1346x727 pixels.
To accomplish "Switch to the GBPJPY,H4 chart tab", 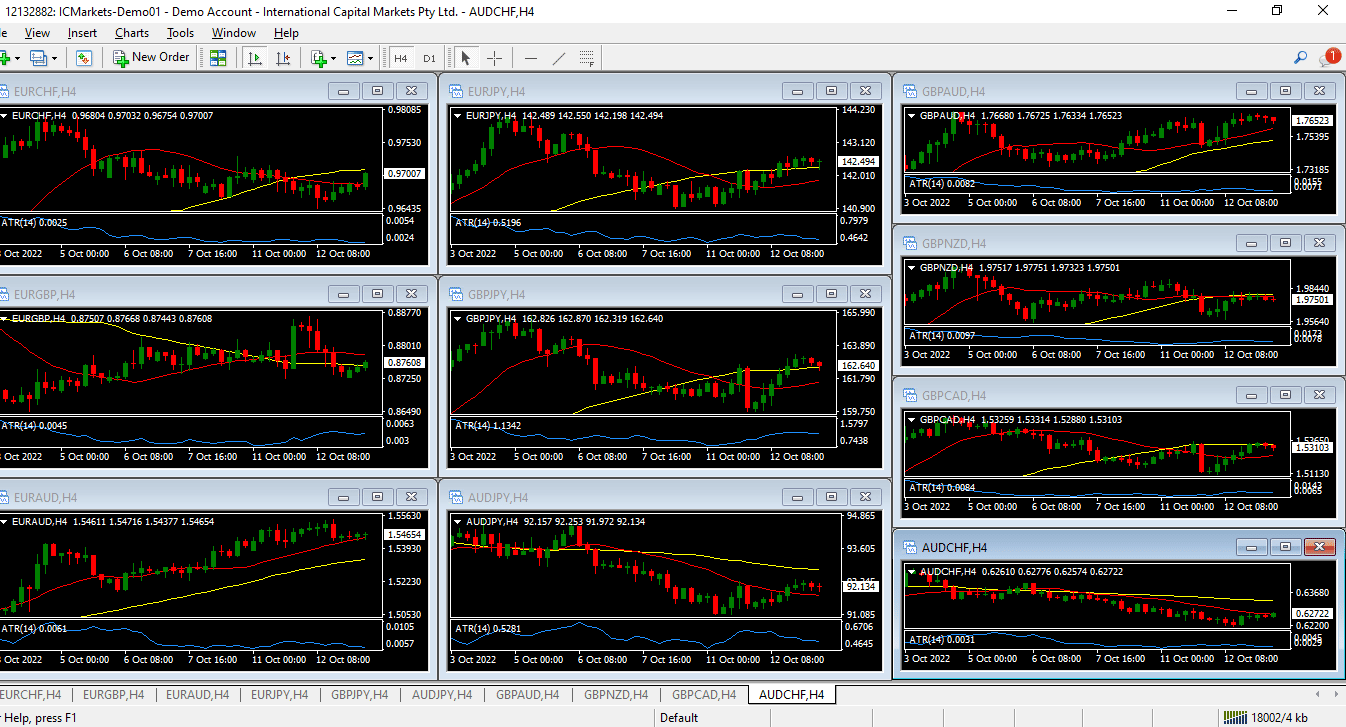I will tap(359, 694).
